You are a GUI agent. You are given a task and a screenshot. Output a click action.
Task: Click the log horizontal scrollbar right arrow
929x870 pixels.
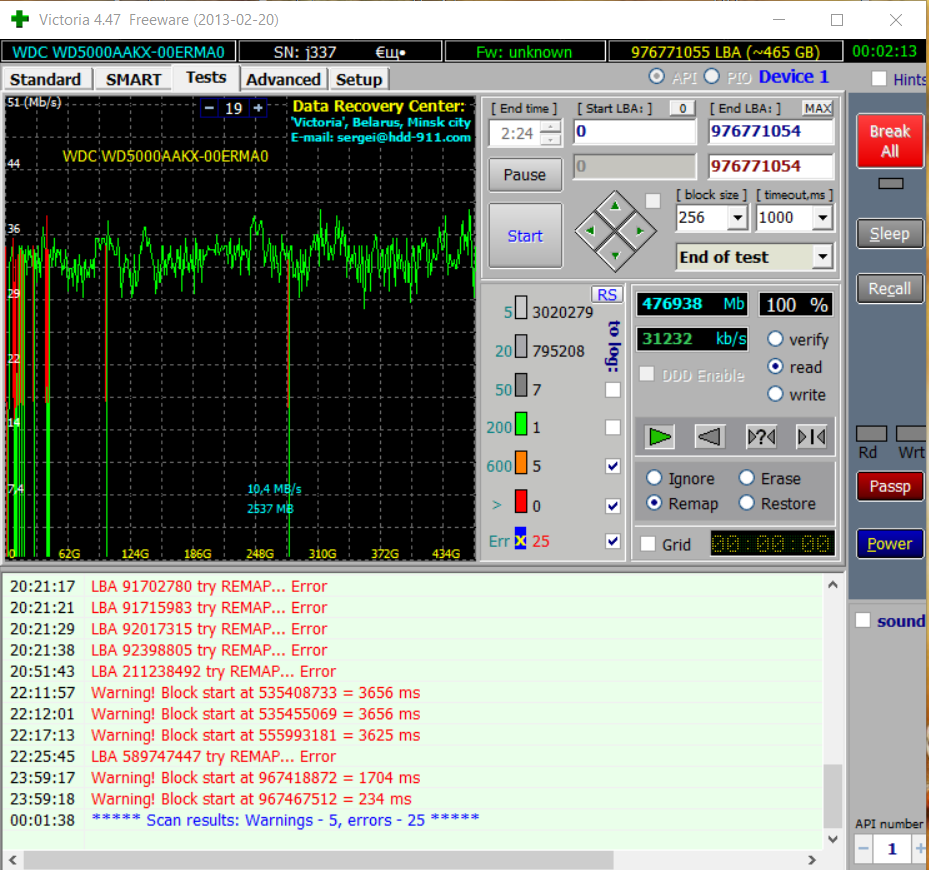coord(812,859)
